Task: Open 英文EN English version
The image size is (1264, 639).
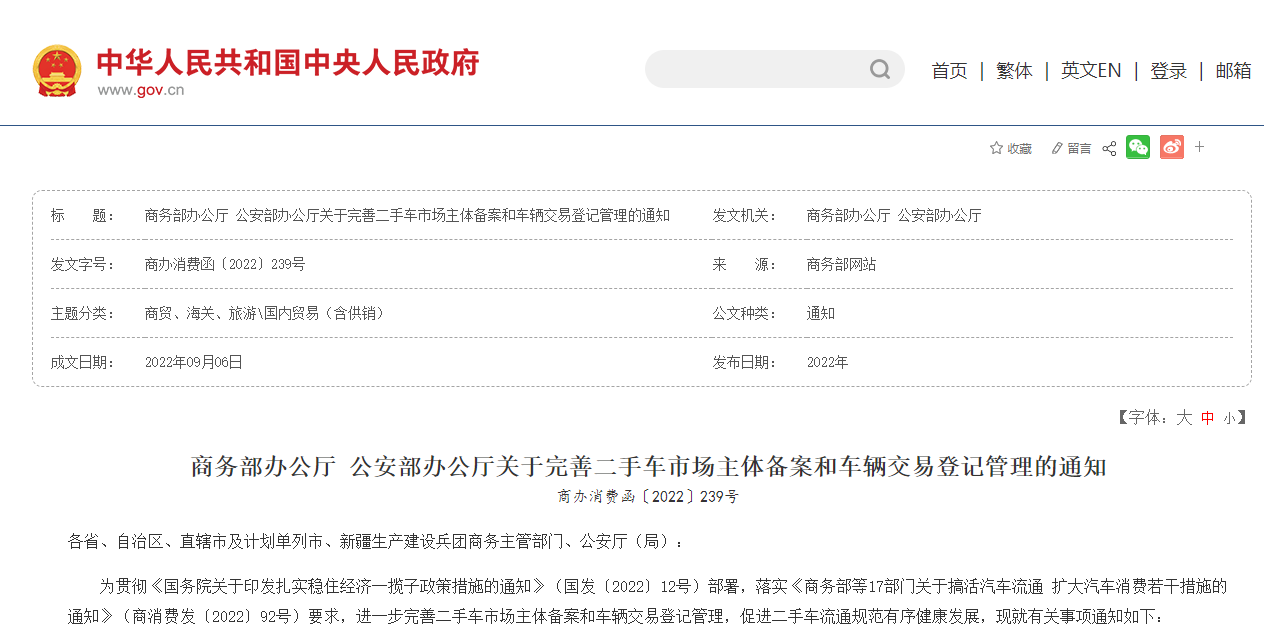Action: pos(1091,71)
